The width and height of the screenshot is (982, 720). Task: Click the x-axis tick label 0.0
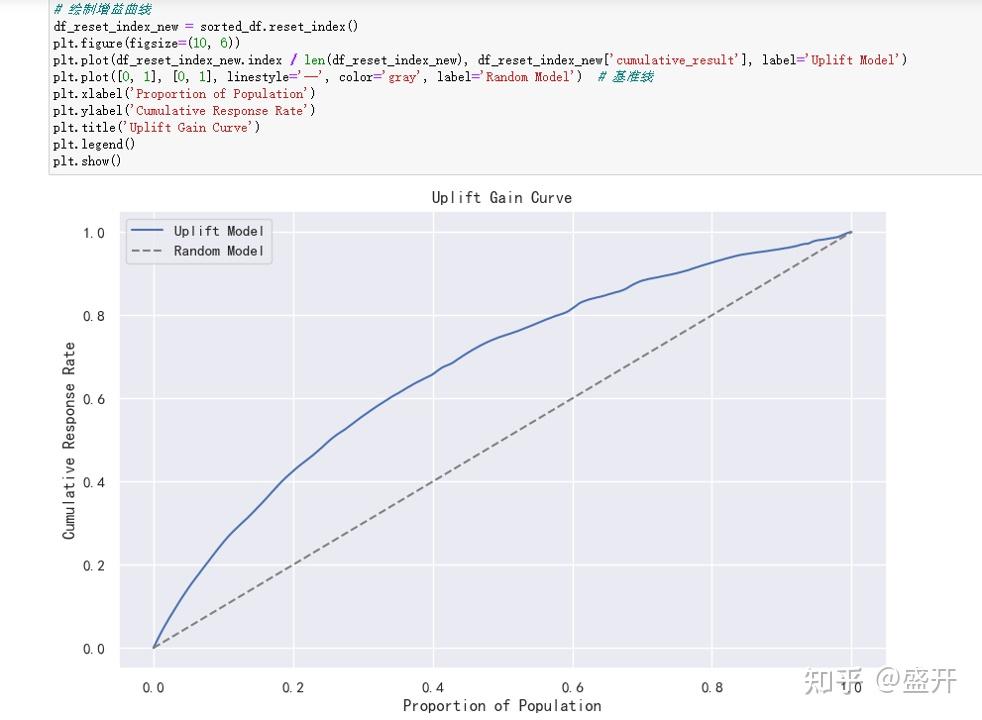pyautogui.click(x=153, y=687)
